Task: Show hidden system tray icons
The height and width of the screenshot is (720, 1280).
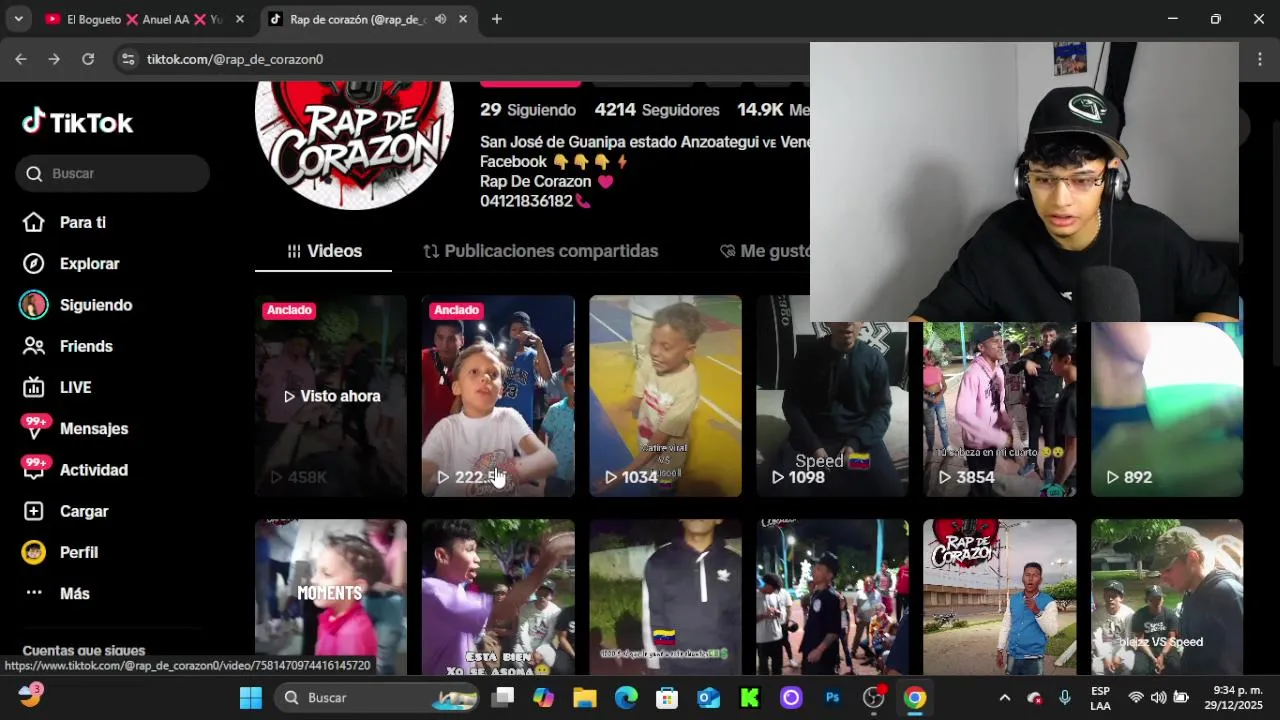Action: point(1005,697)
